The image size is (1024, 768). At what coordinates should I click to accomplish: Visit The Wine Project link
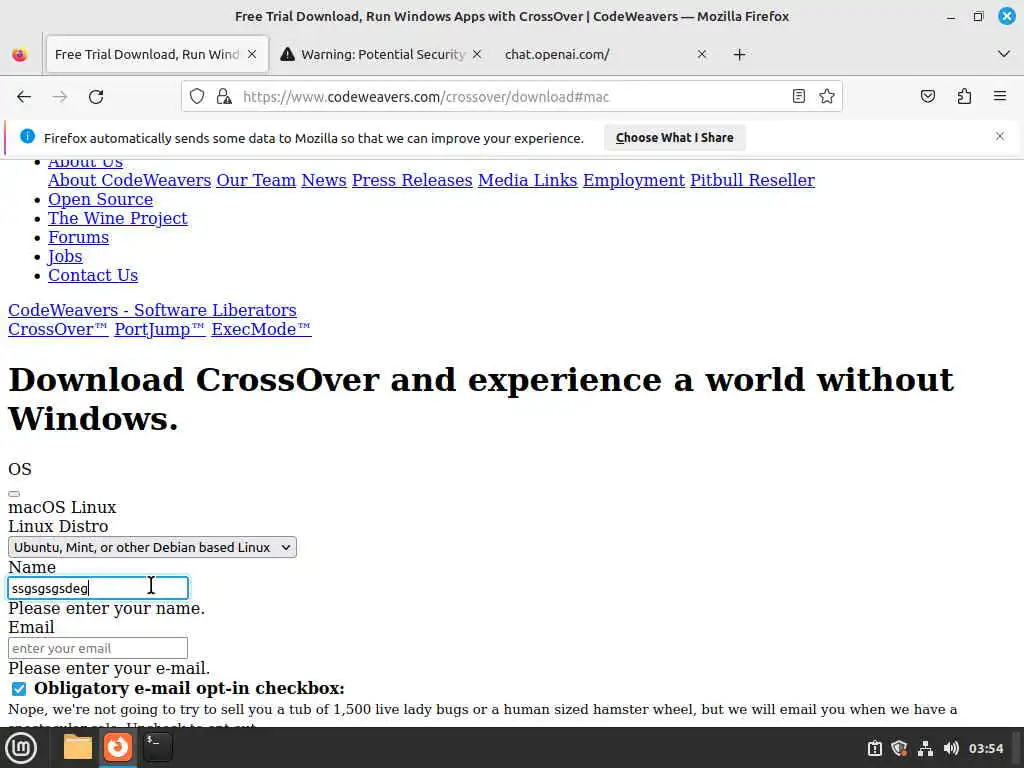click(118, 218)
